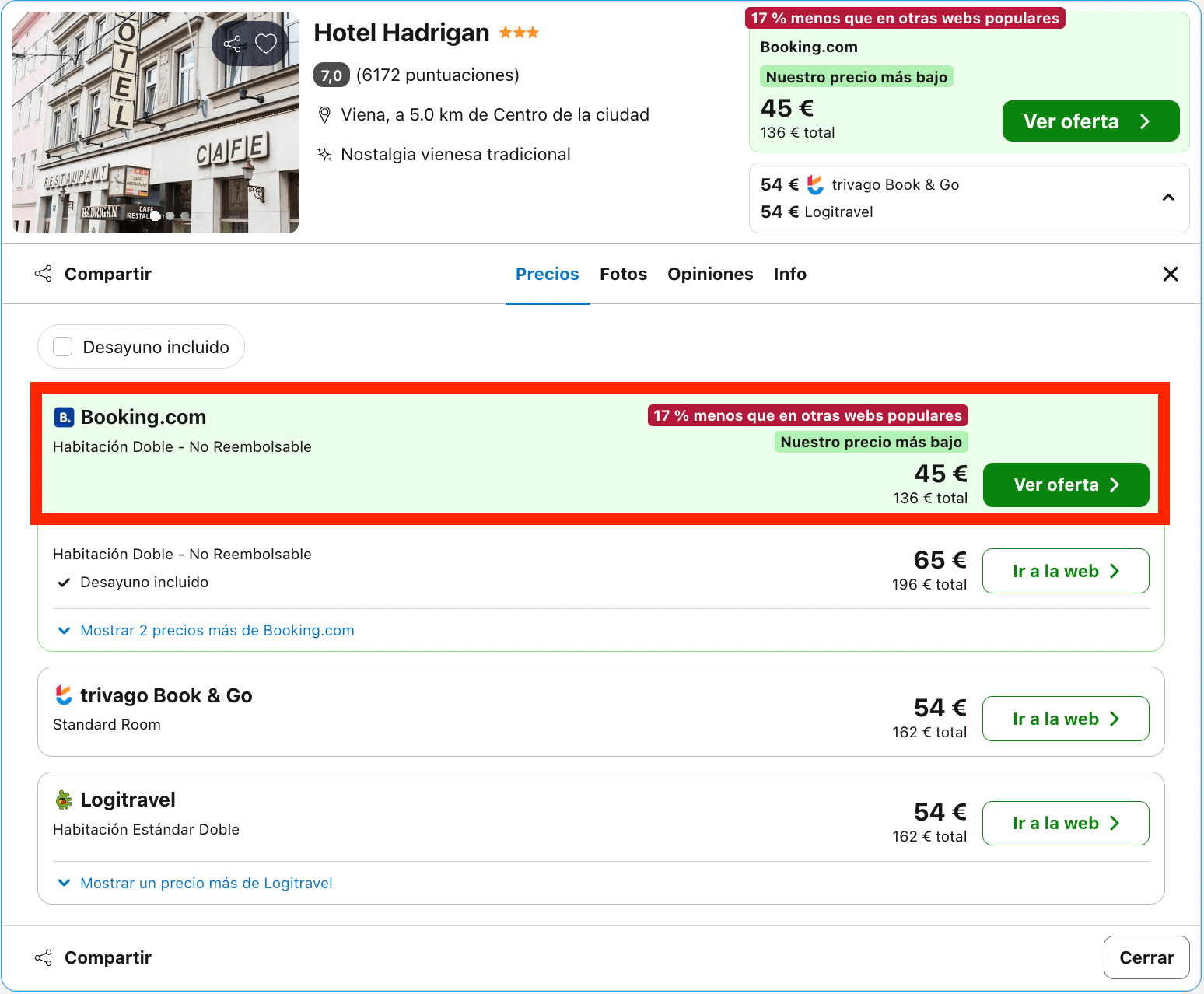Open the Opiniones tab
The image size is (1204, 994).
pos(710,274)
